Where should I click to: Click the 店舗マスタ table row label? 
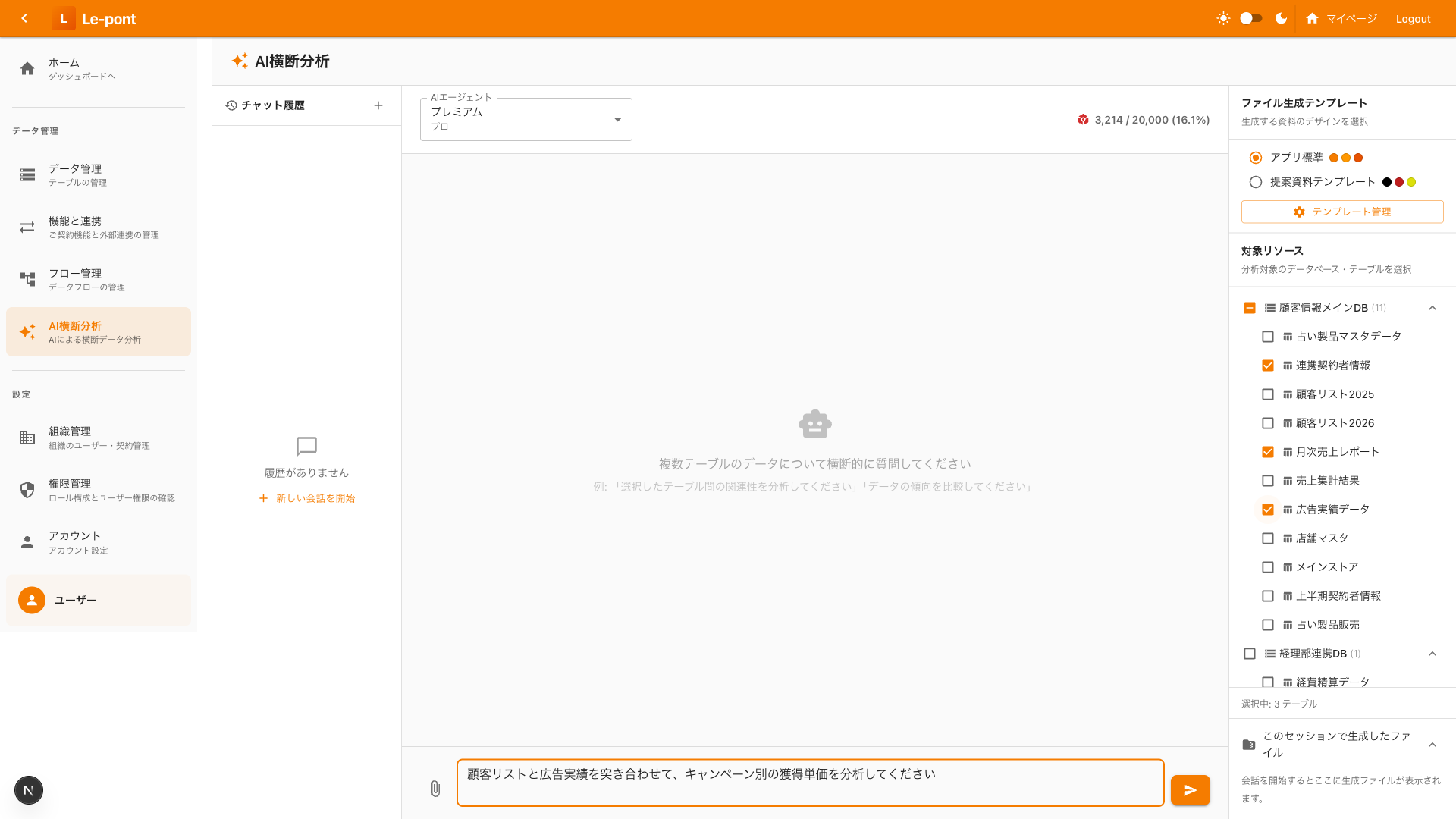point(1322,538)
